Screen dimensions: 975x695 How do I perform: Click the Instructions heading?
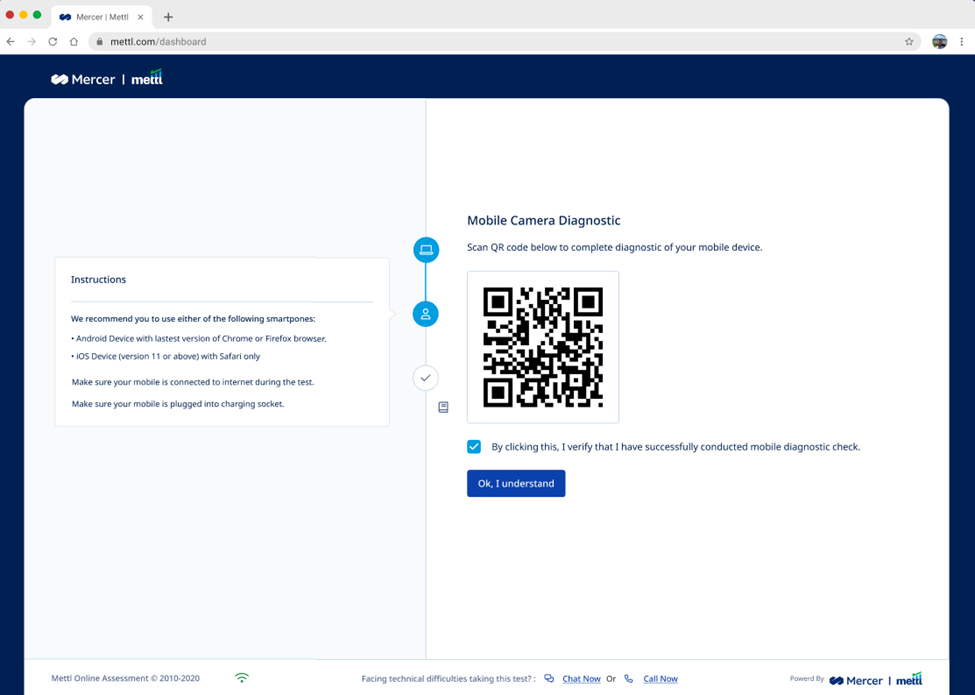pos(98,279)
